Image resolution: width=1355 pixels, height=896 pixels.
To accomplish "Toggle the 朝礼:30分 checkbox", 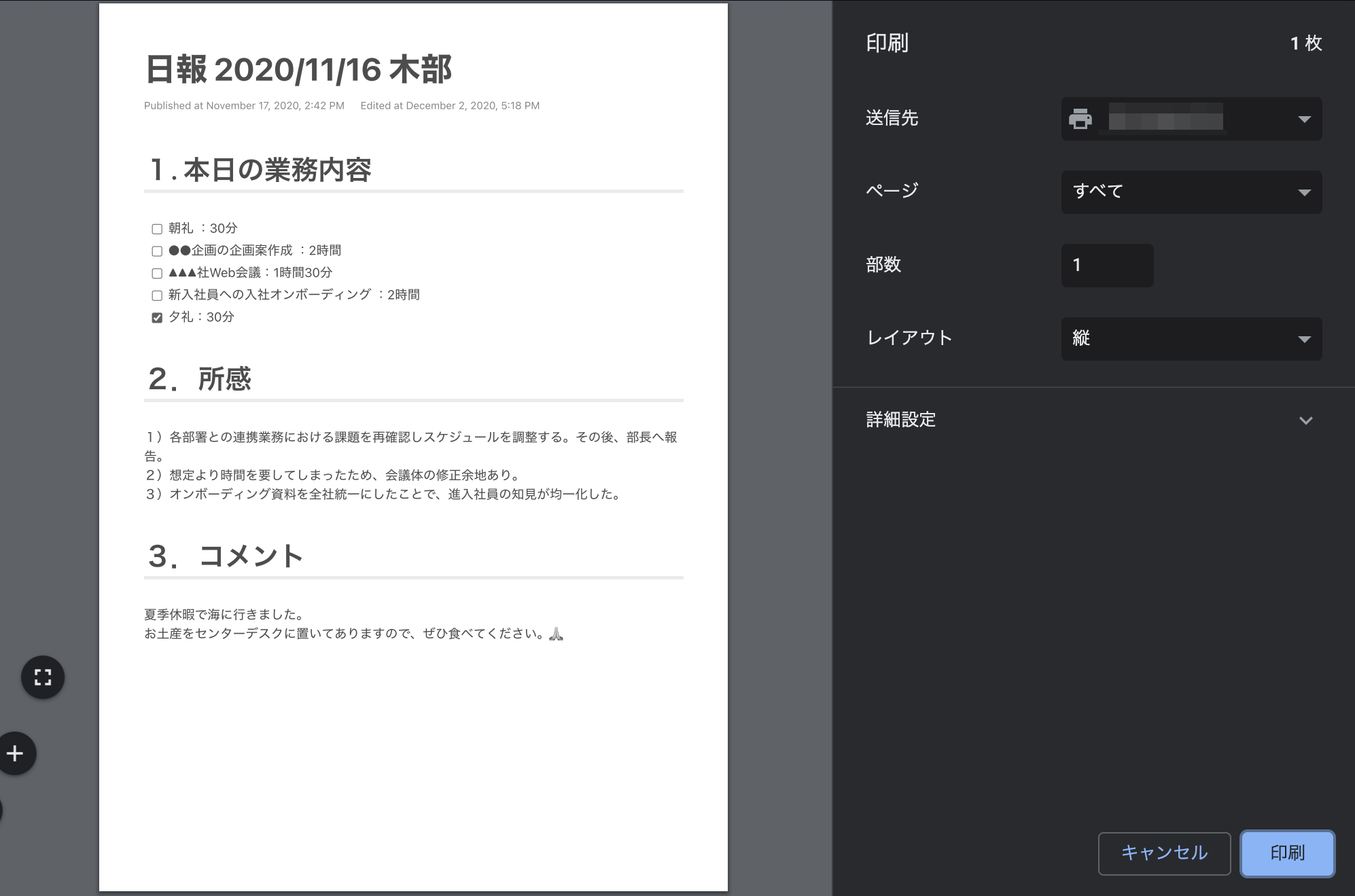I will pos(157,229).
